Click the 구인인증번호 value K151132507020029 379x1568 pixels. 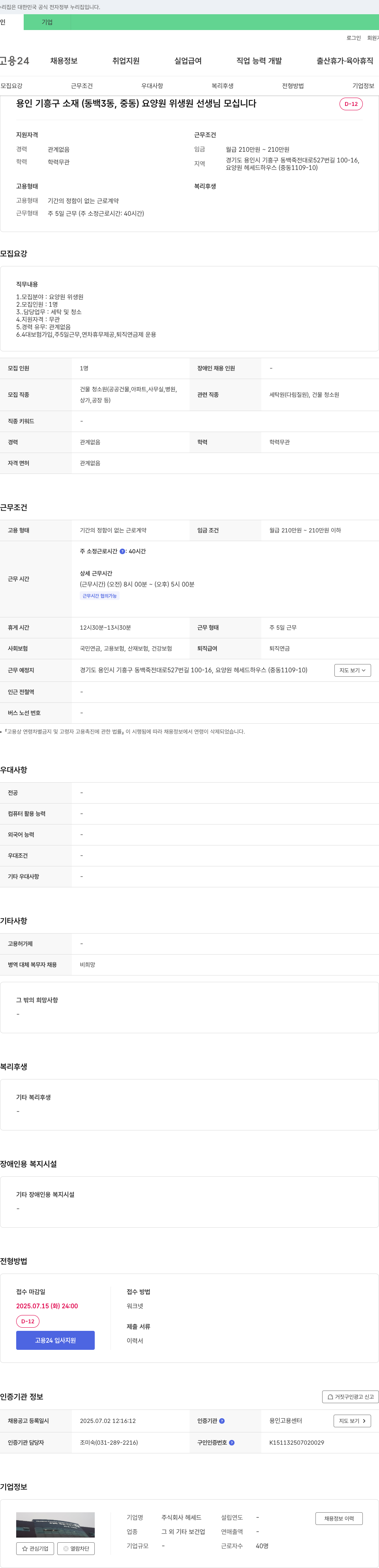(x=297, y=1443)
